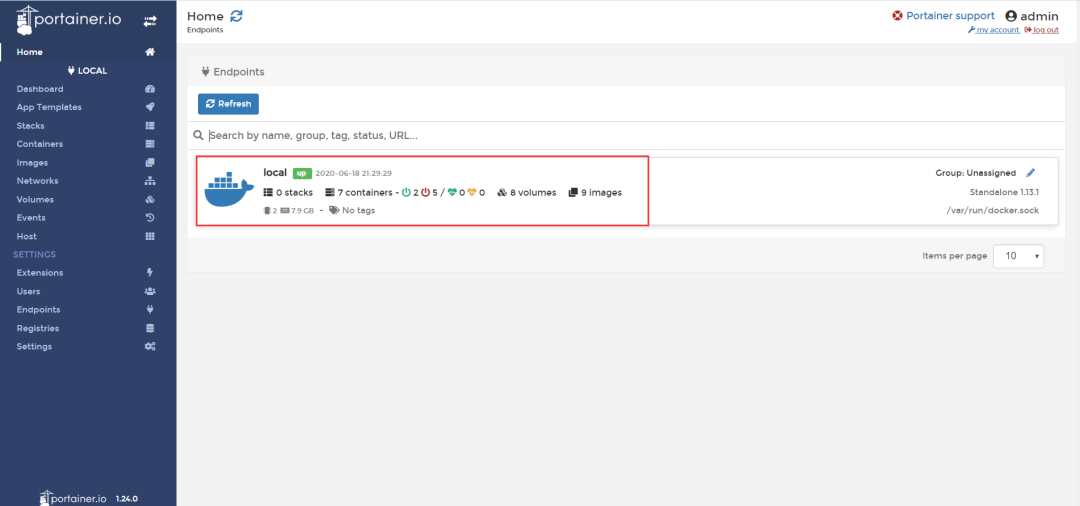Click the Host grid icon
Screen dimensions: 1080x506
pos(150,236)
